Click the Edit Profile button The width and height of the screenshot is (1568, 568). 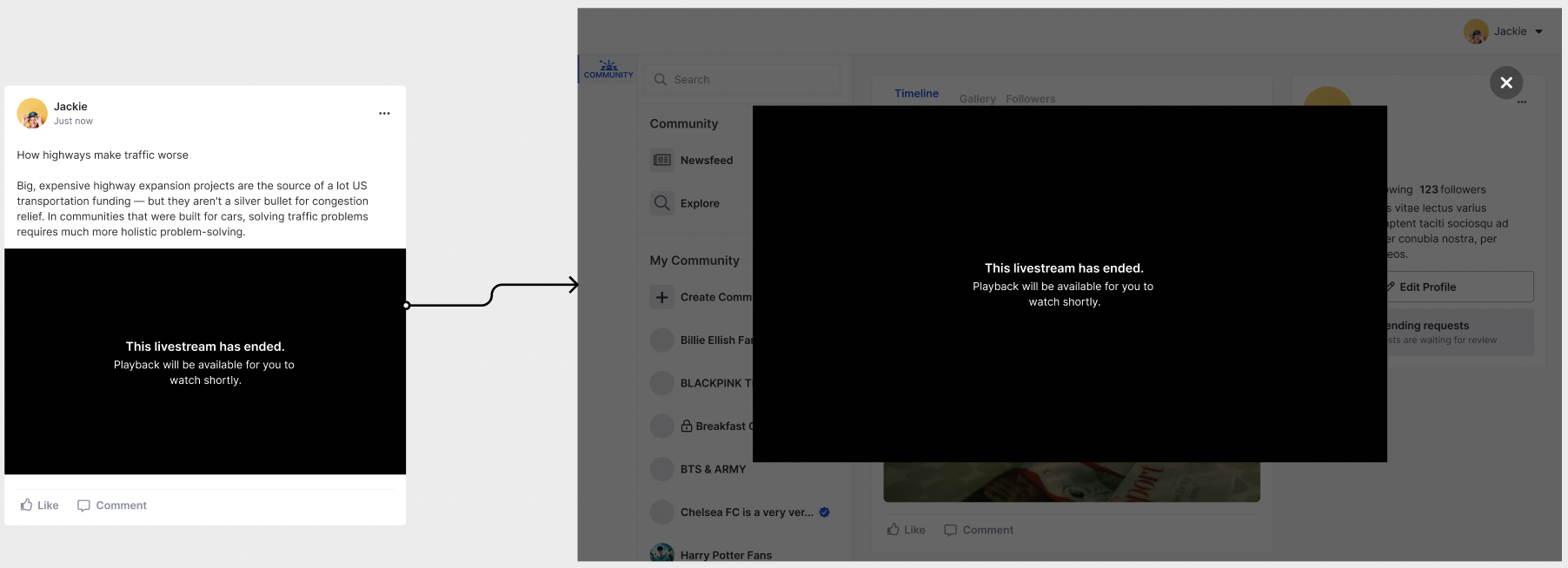(1458, 287)
